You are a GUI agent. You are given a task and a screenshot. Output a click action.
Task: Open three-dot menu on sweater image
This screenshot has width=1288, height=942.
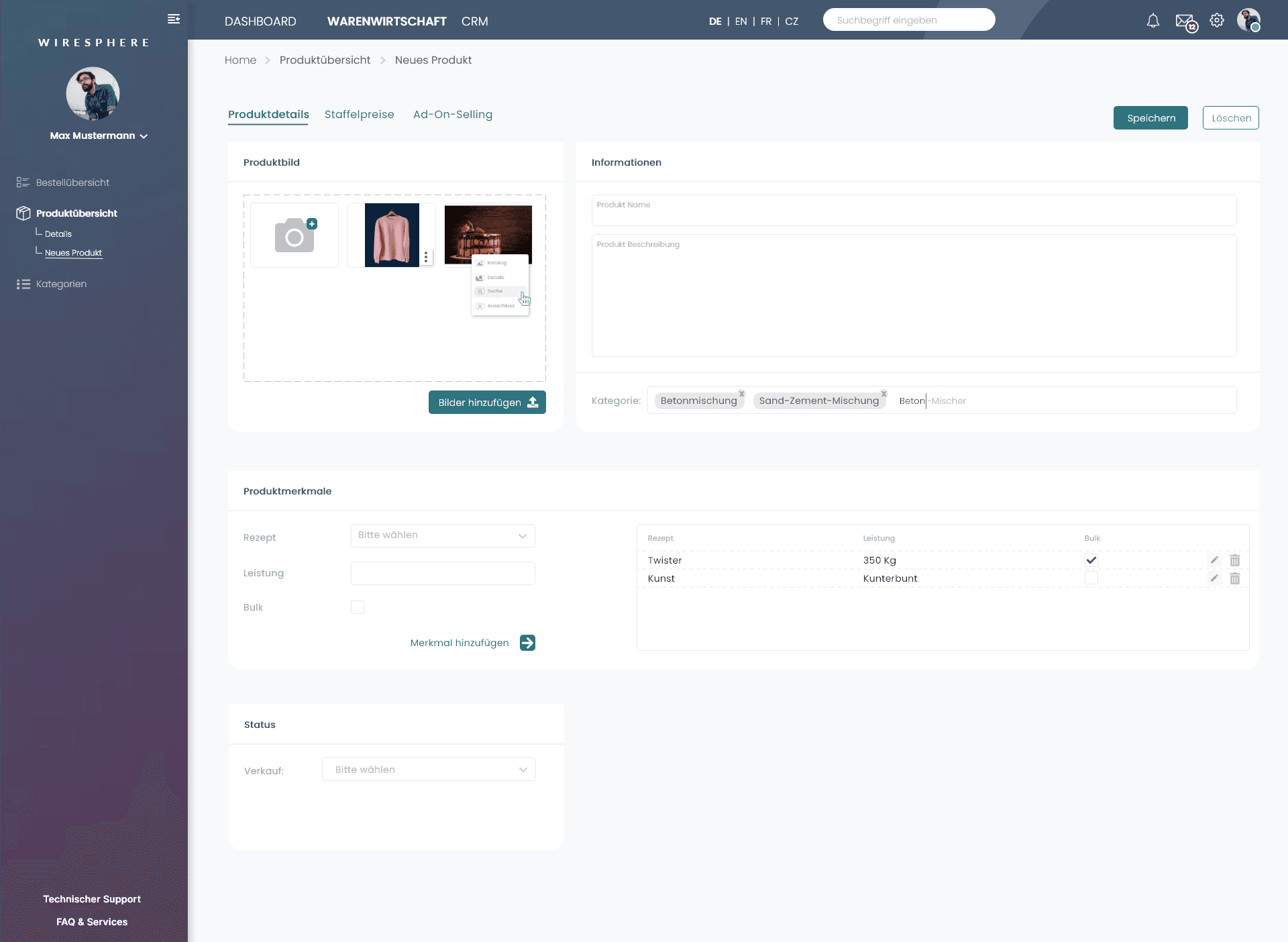pos(426,257)
